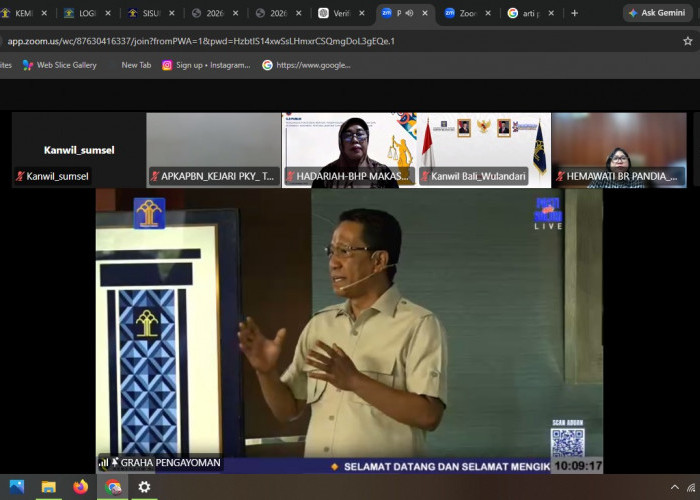
Task: Close the Verif tab
Action: click(x=362, y=13)
